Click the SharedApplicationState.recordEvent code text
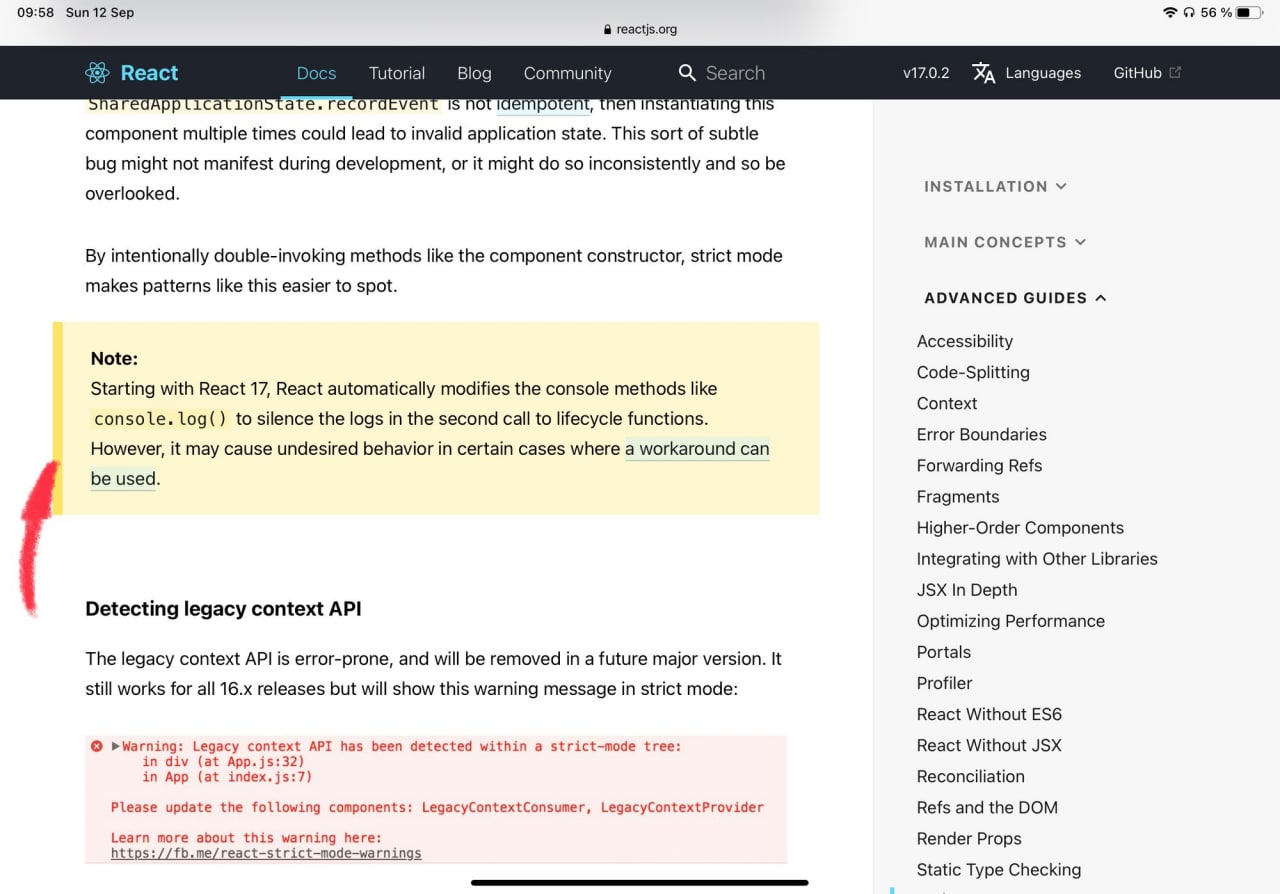 264,104
